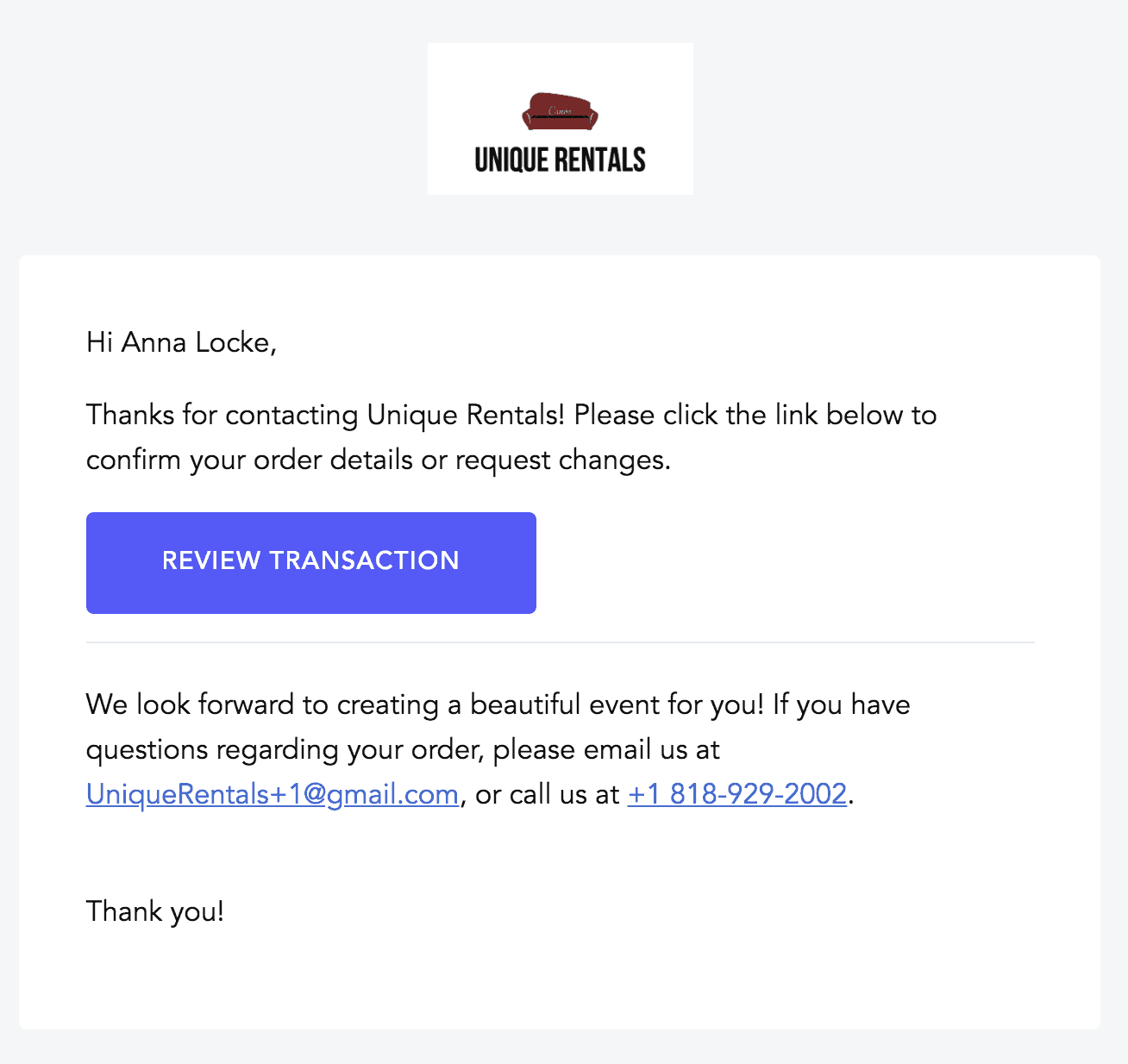Select the 'Thank you!' closing text
1128x1064 pixels.
click(155, 911)
